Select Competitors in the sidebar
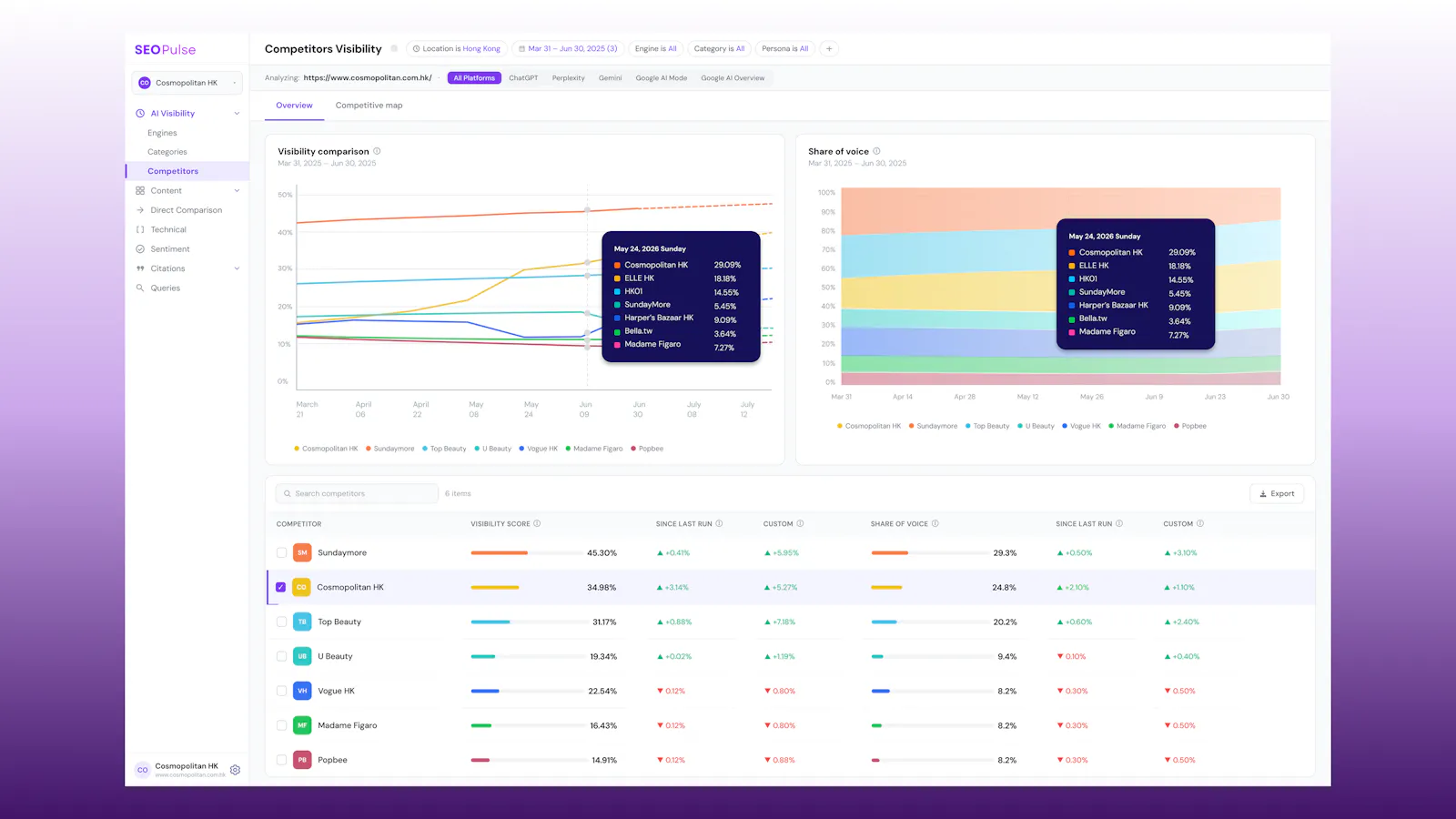The image size is (1456, 819). [187, 171]
